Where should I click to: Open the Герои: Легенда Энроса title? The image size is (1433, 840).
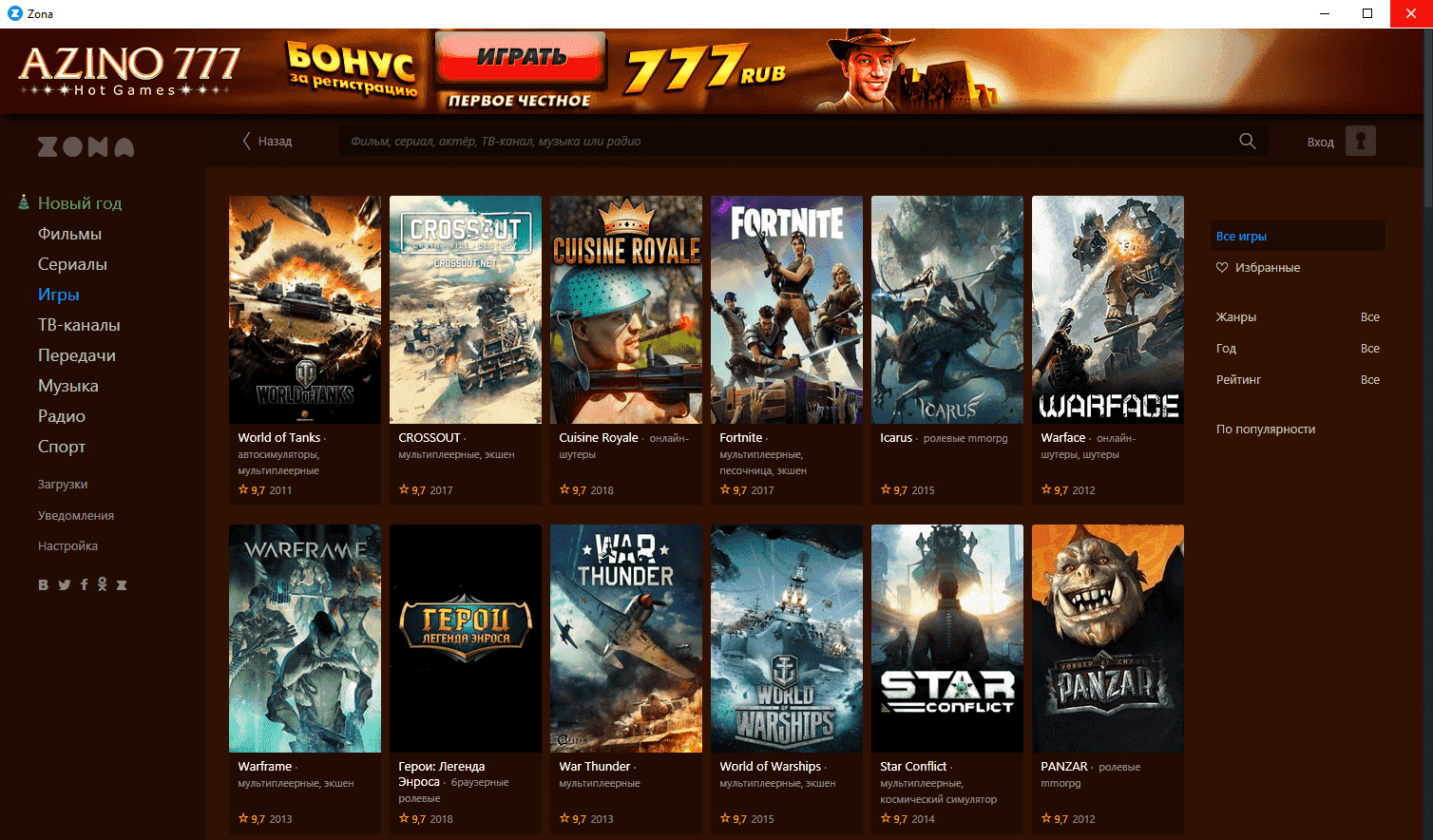[442, 774]
